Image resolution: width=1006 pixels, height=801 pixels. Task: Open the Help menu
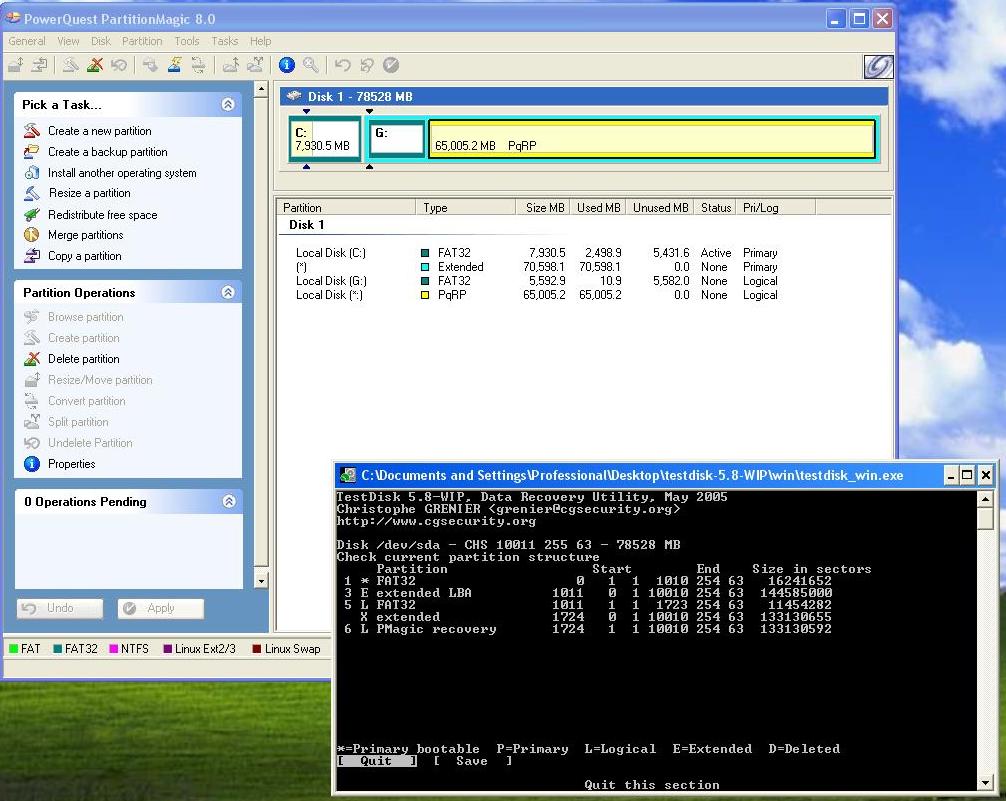[x=260, y=41]
